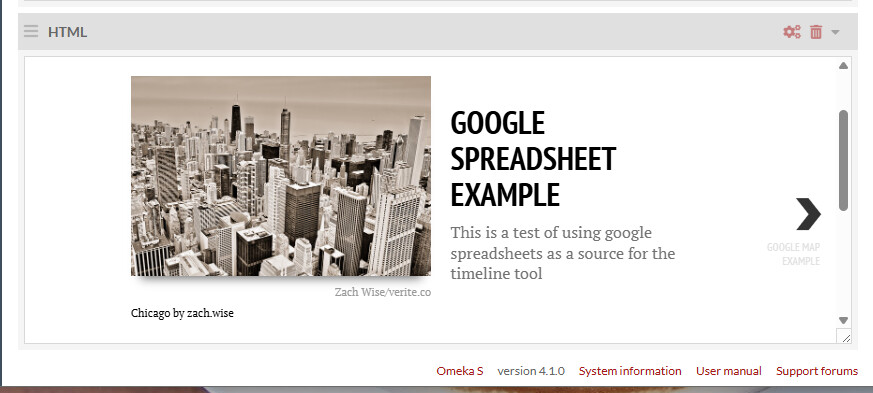Open System information page
873x393 pixels.
pos(630,371)
